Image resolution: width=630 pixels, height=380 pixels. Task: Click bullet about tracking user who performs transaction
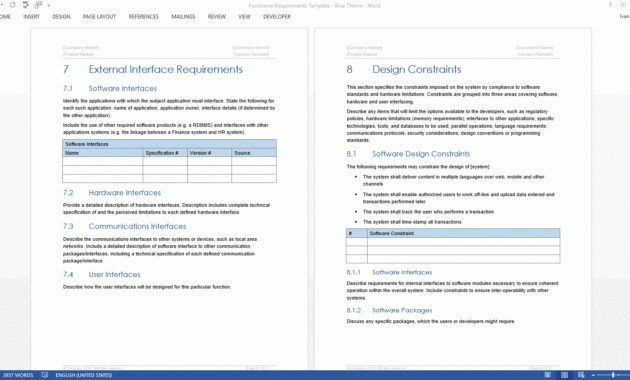coord(428,212)
